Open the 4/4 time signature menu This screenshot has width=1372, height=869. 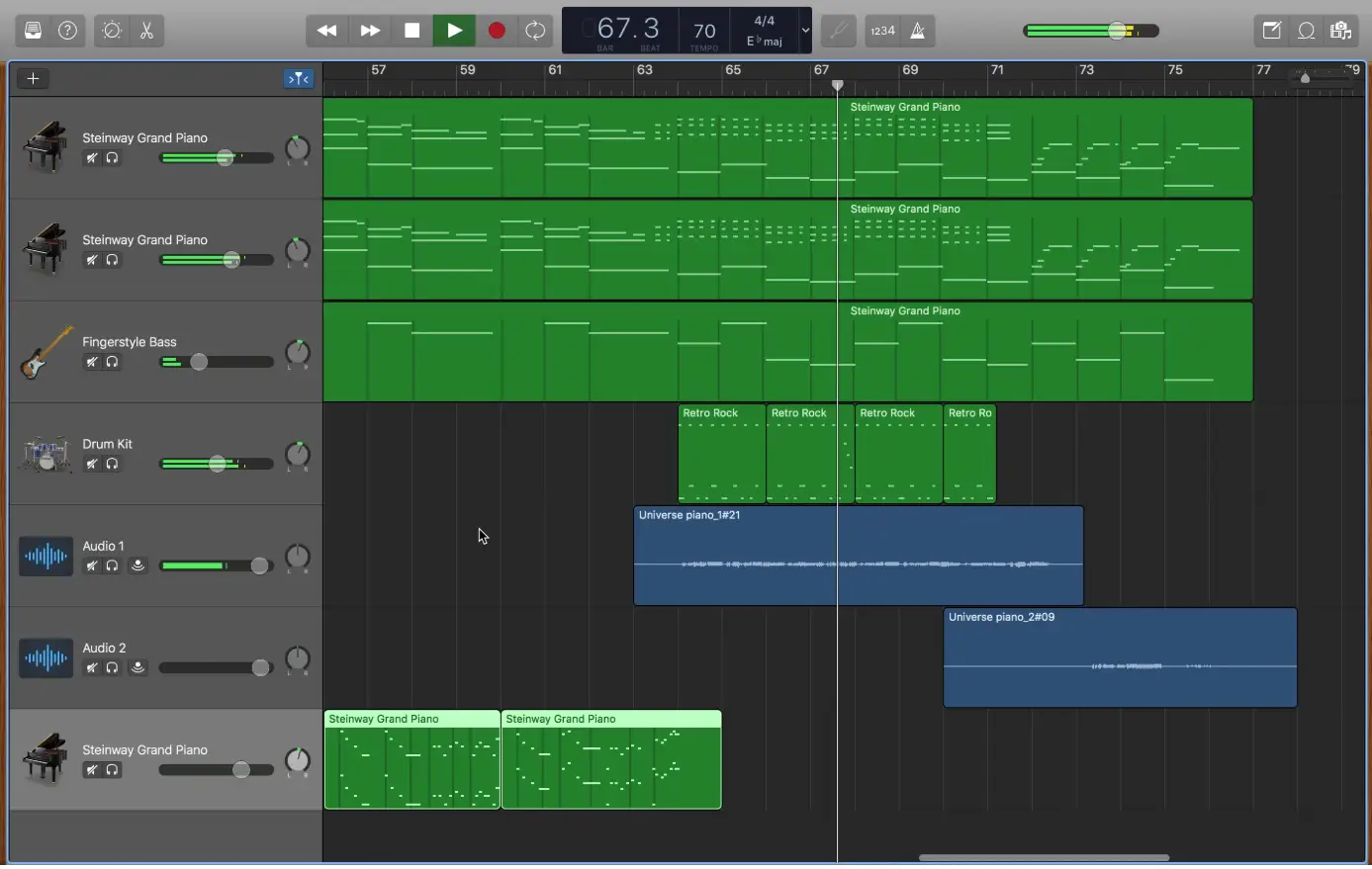[765, 21]
